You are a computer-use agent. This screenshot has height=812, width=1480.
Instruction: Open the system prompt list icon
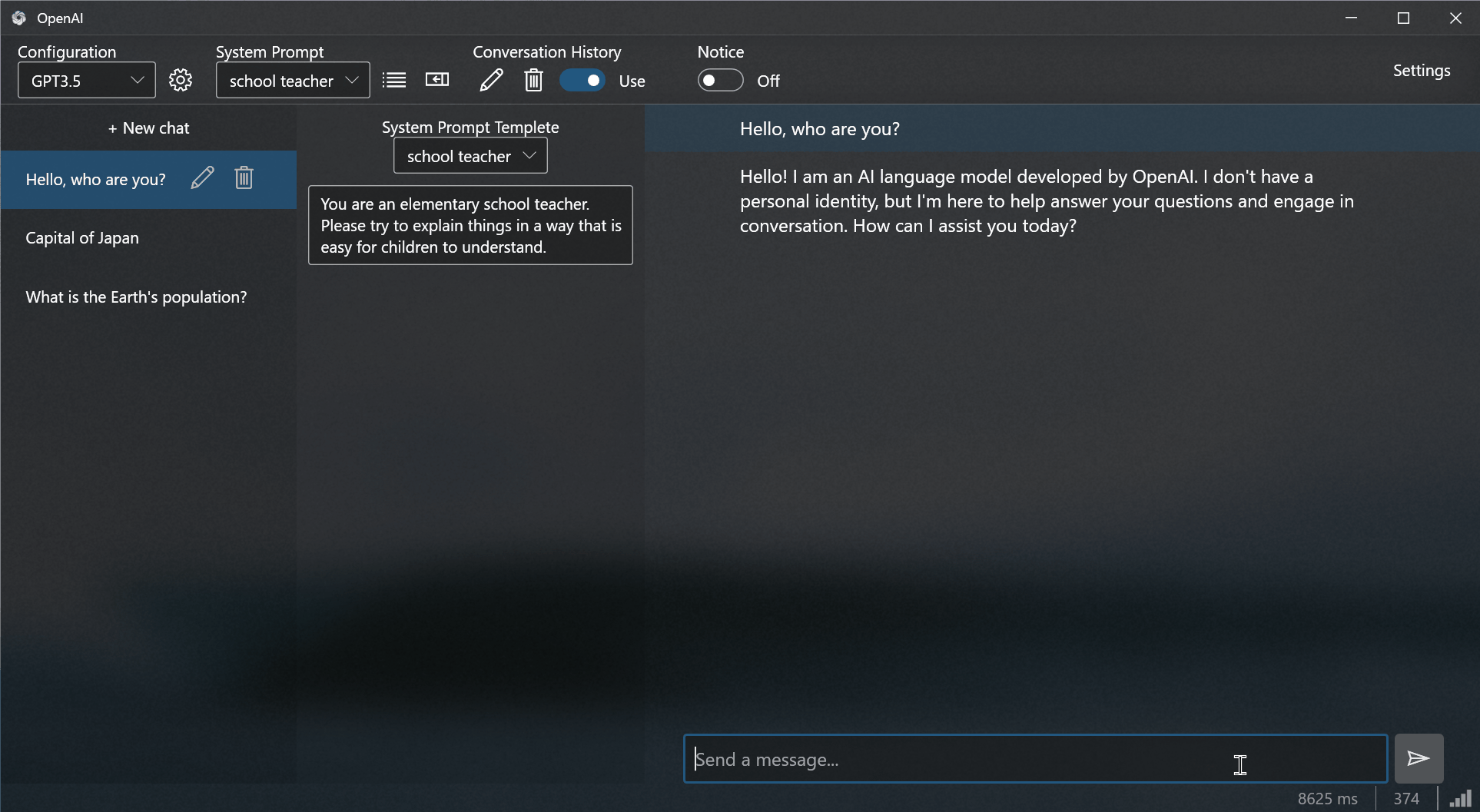point(394,80)
